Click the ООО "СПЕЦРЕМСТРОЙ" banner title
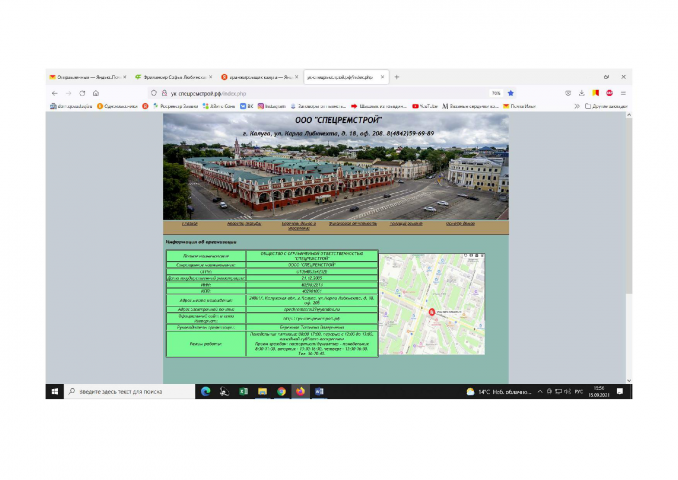678x480 pixels. pyautogui.click(x=338, y=120)
